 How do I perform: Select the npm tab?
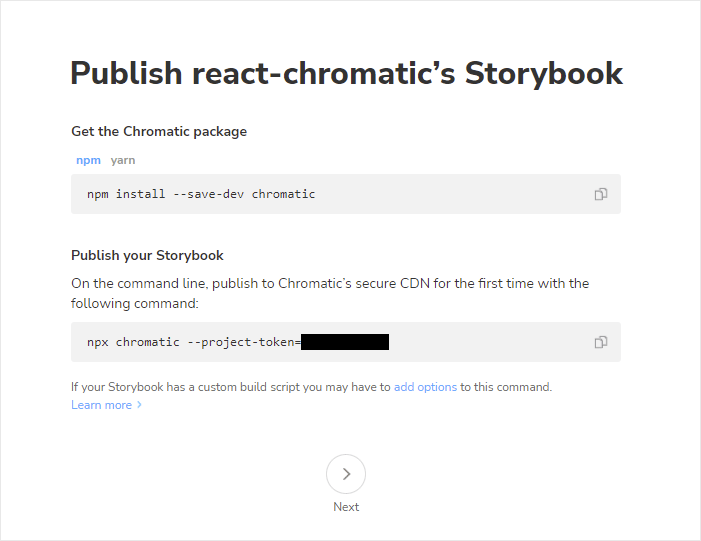click(88, 160)
